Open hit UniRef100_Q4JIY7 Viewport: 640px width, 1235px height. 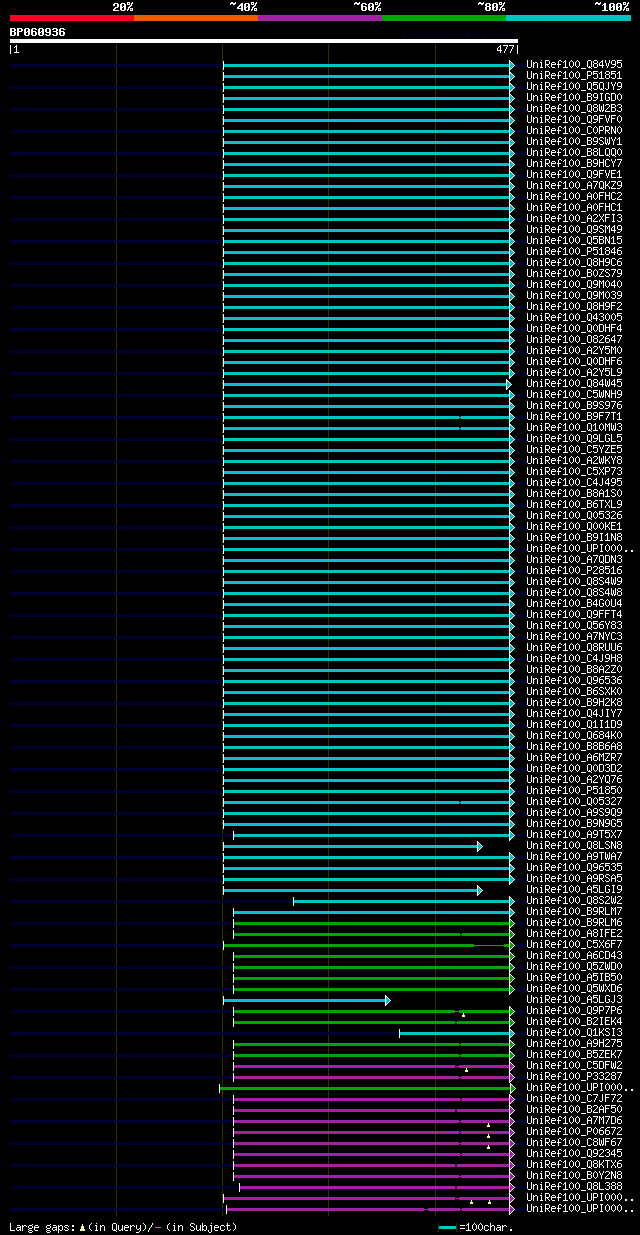(x=574, y=713)
